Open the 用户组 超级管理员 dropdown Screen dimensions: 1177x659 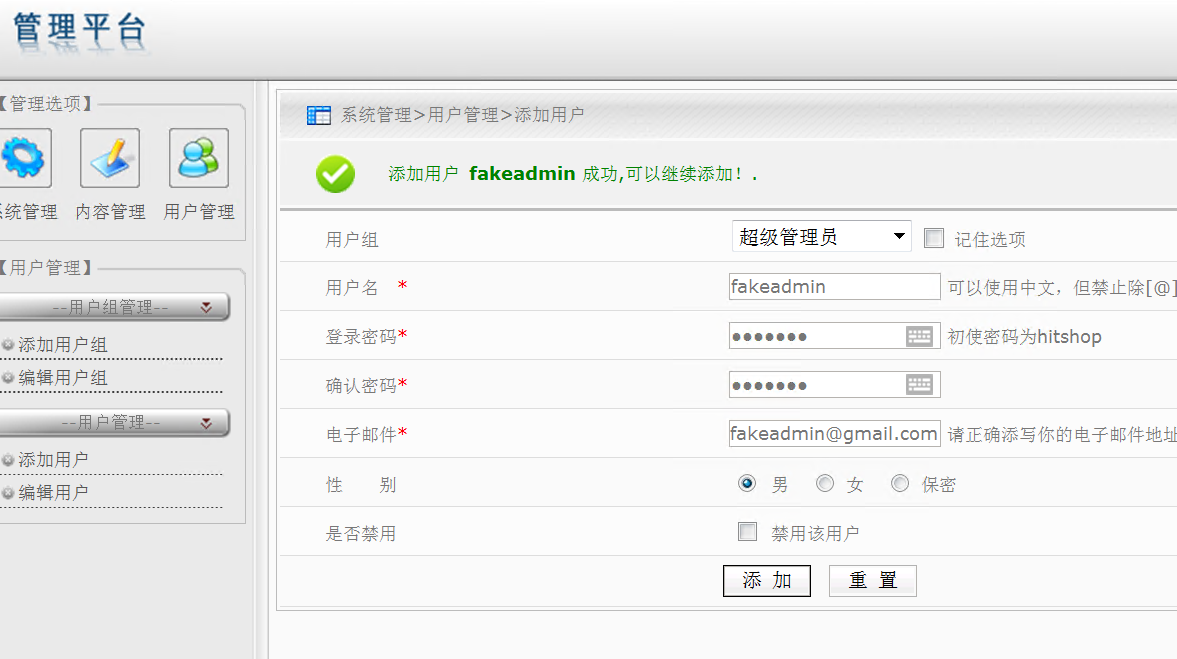[x=821, y=236]
